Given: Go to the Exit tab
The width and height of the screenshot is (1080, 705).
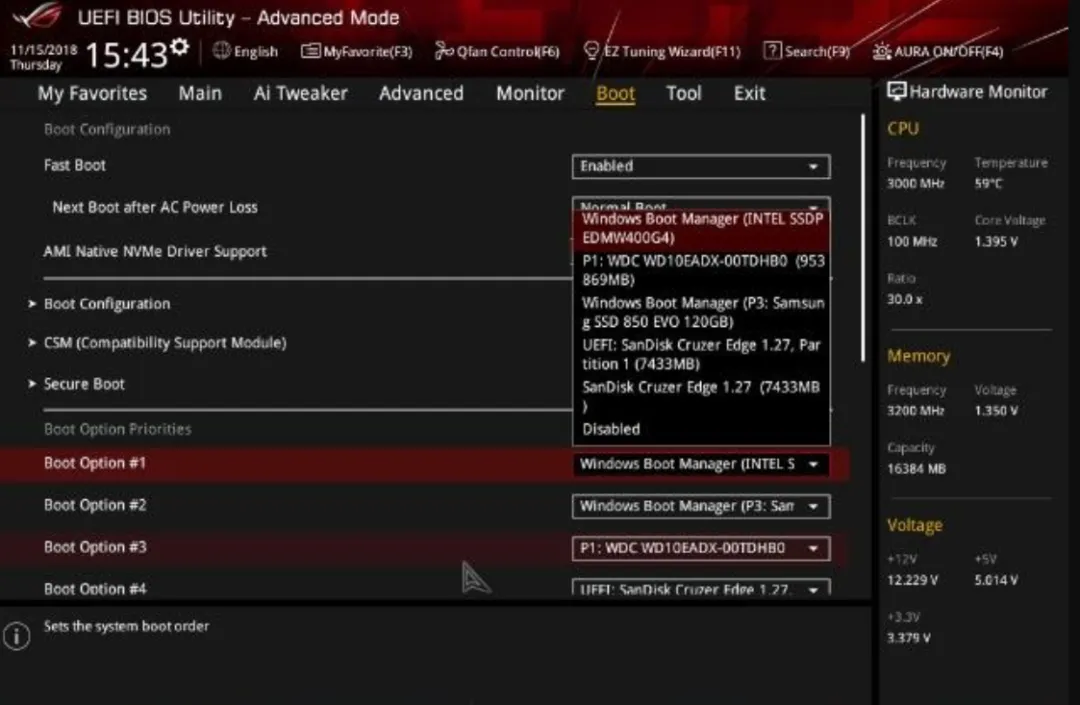Looking at the screenshot, I should click(749, 93).
